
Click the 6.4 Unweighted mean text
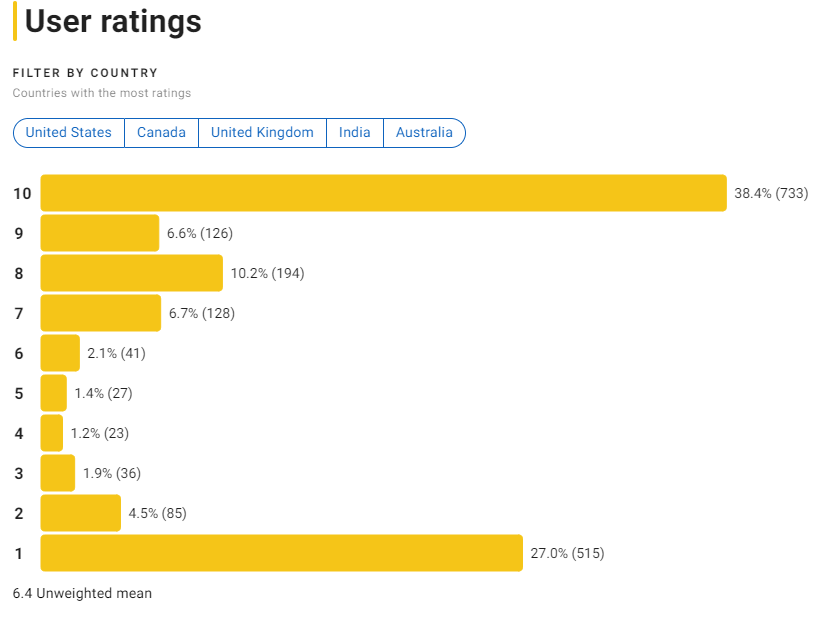(82, 593)
